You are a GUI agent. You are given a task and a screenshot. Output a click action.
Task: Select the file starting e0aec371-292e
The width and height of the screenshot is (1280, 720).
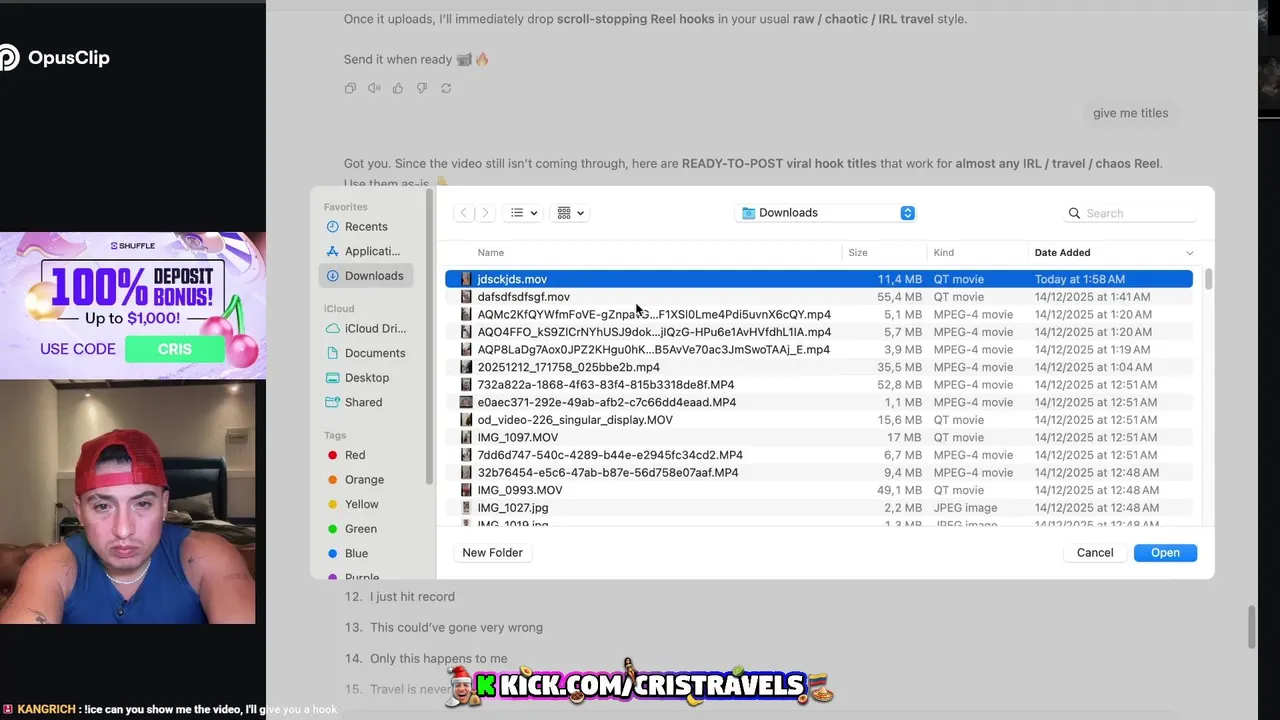coord(819,402)
